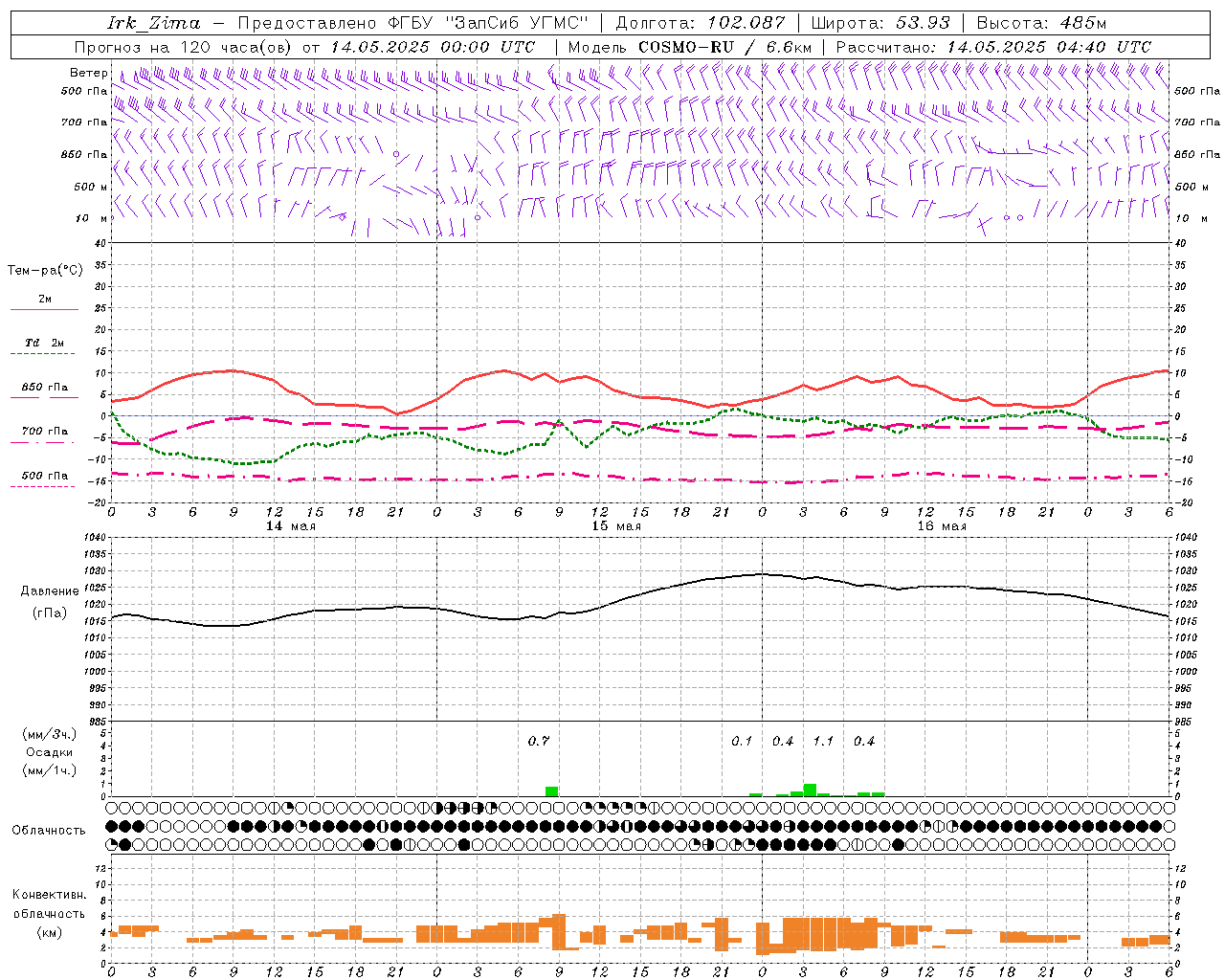Click the Высота: 485м value
1225x980 pixels.
tap(1041, 23)
